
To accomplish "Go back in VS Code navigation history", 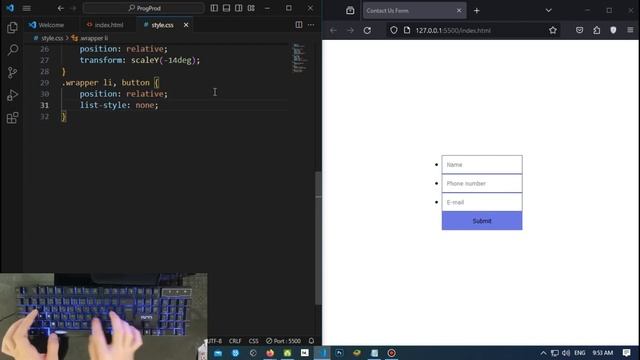I will coord(60,8).
